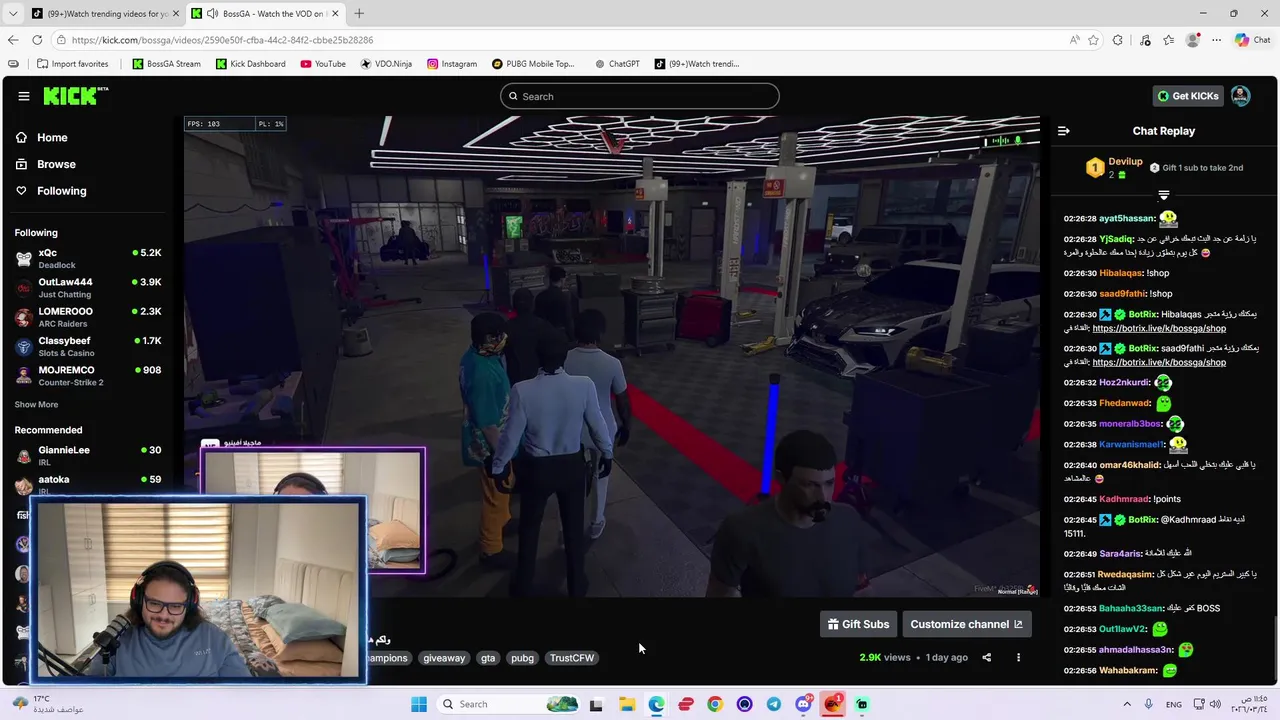This screenshot has width=1280, height=720.
Task: Open Edge profile account icon
Action: [x=1192, y=40]
